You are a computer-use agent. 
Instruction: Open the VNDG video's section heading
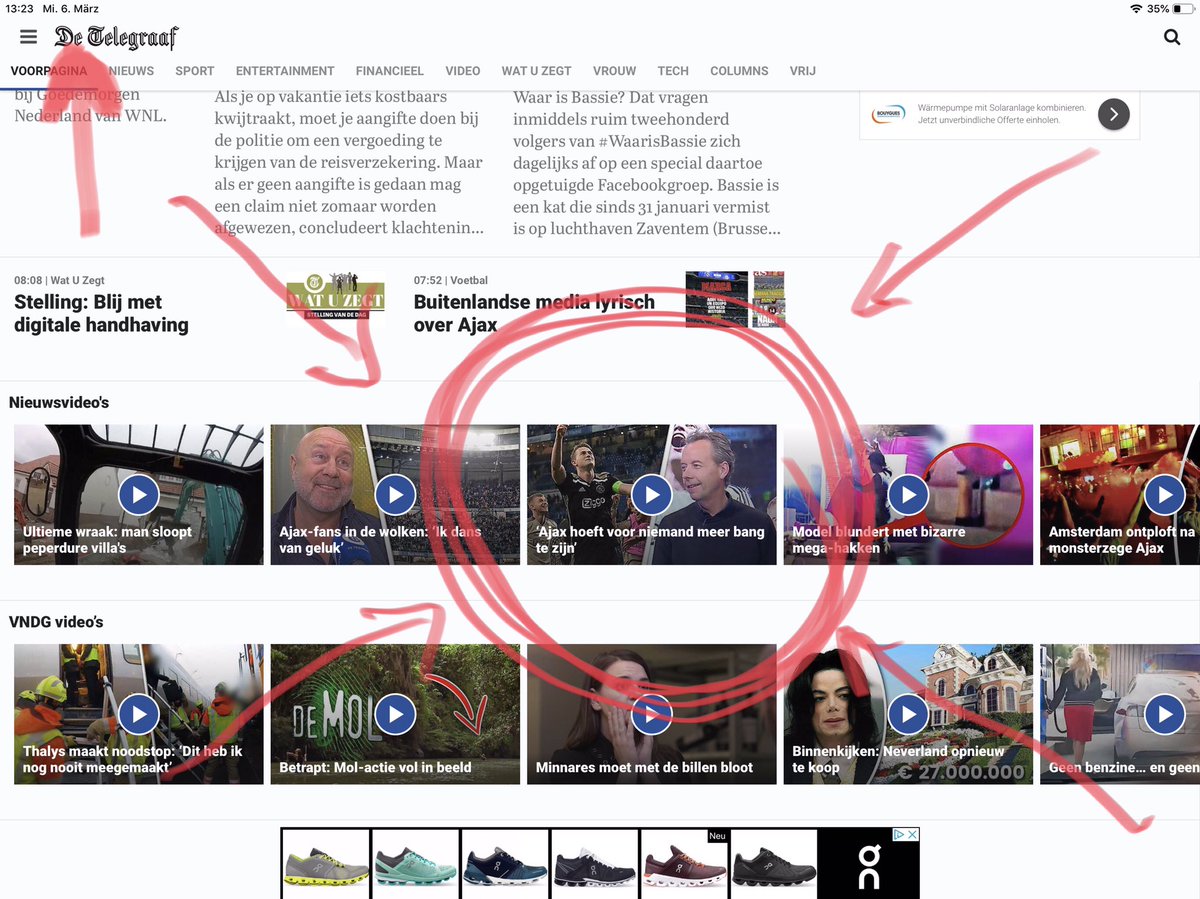56,622
